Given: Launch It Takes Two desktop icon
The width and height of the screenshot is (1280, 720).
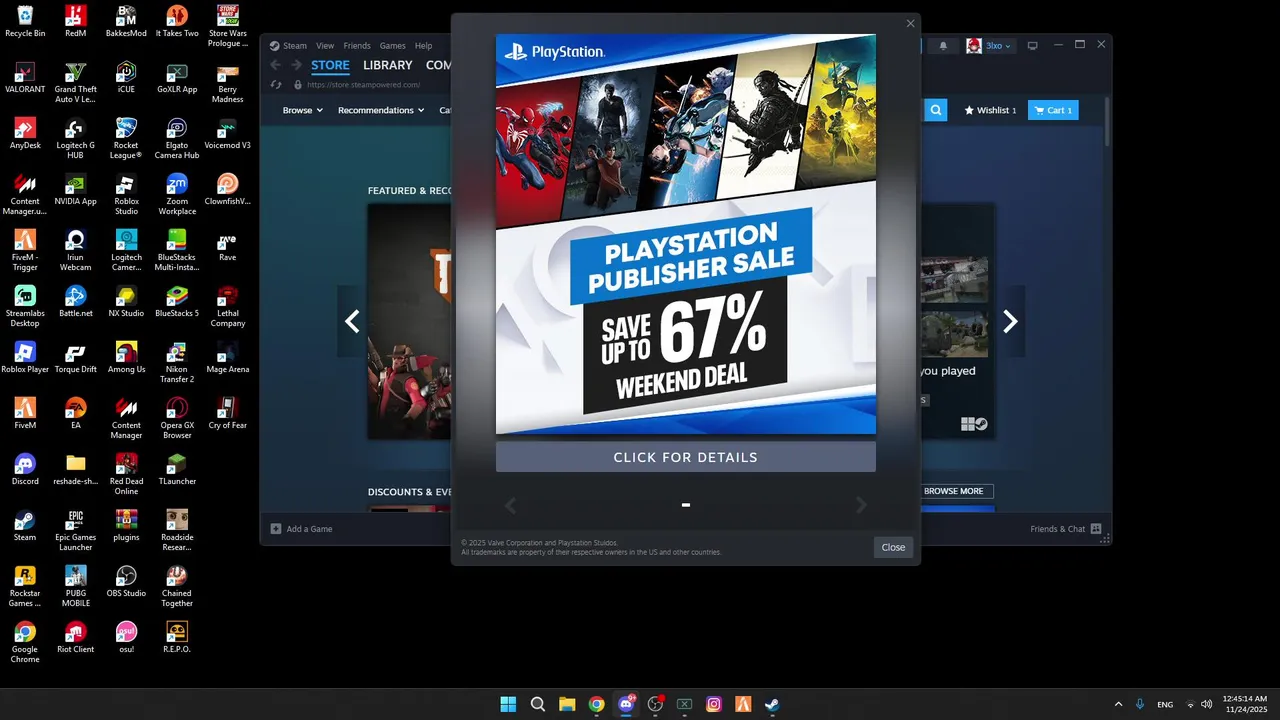Looking at the screenshot, I should pyautogui.click(x=177, y=21).
